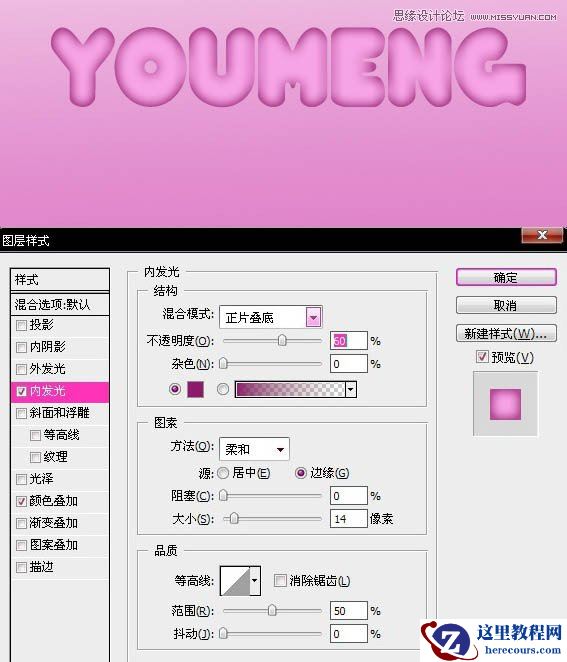Screen dimensions: 567x662
Task: Click the 大小 size slider handle
Action: point(234,518)
